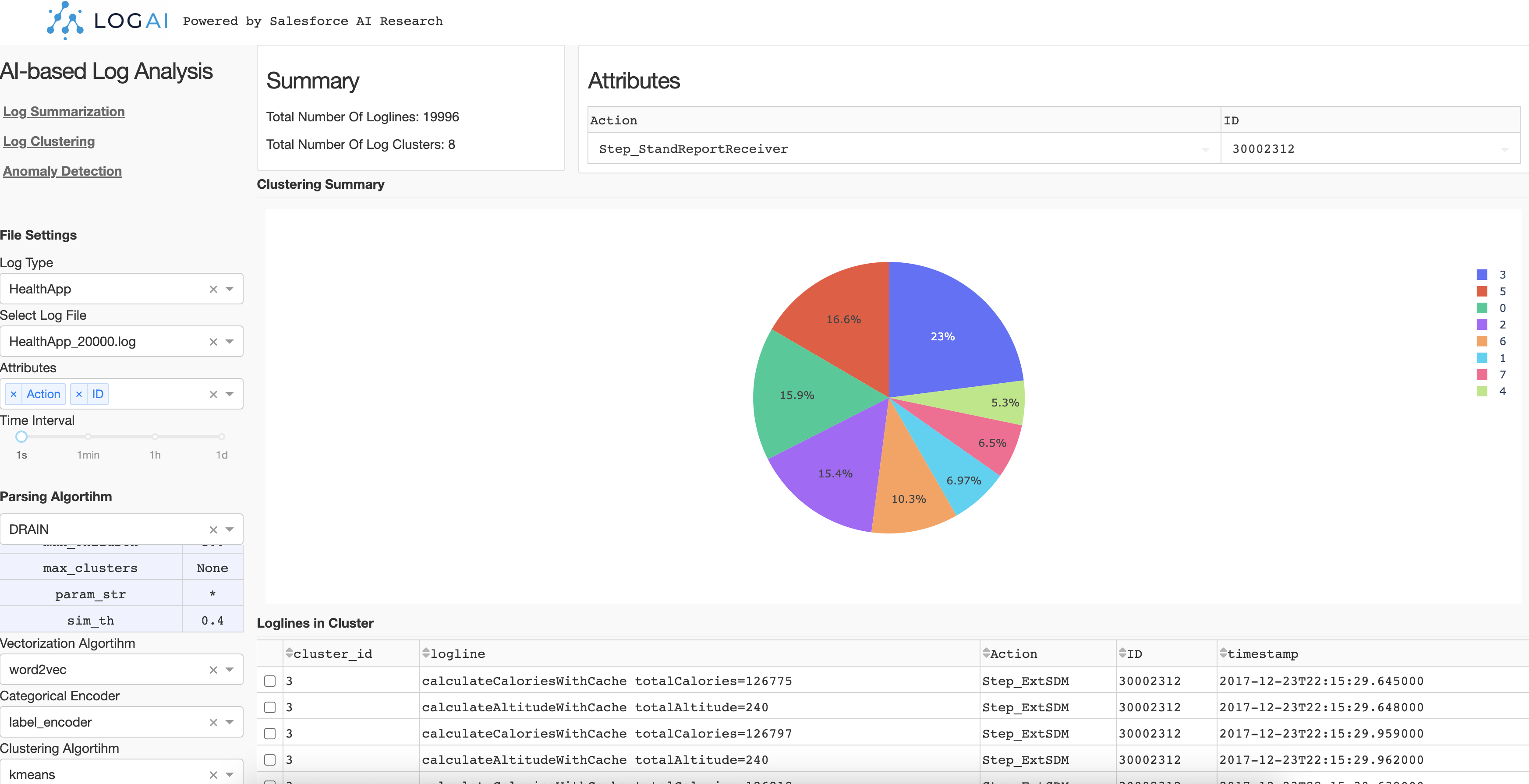Viewport: 1529px width, 784px height.
Task: Open the Select Log File dropdown
Action: pyautogui.click(x=229, y=341)
